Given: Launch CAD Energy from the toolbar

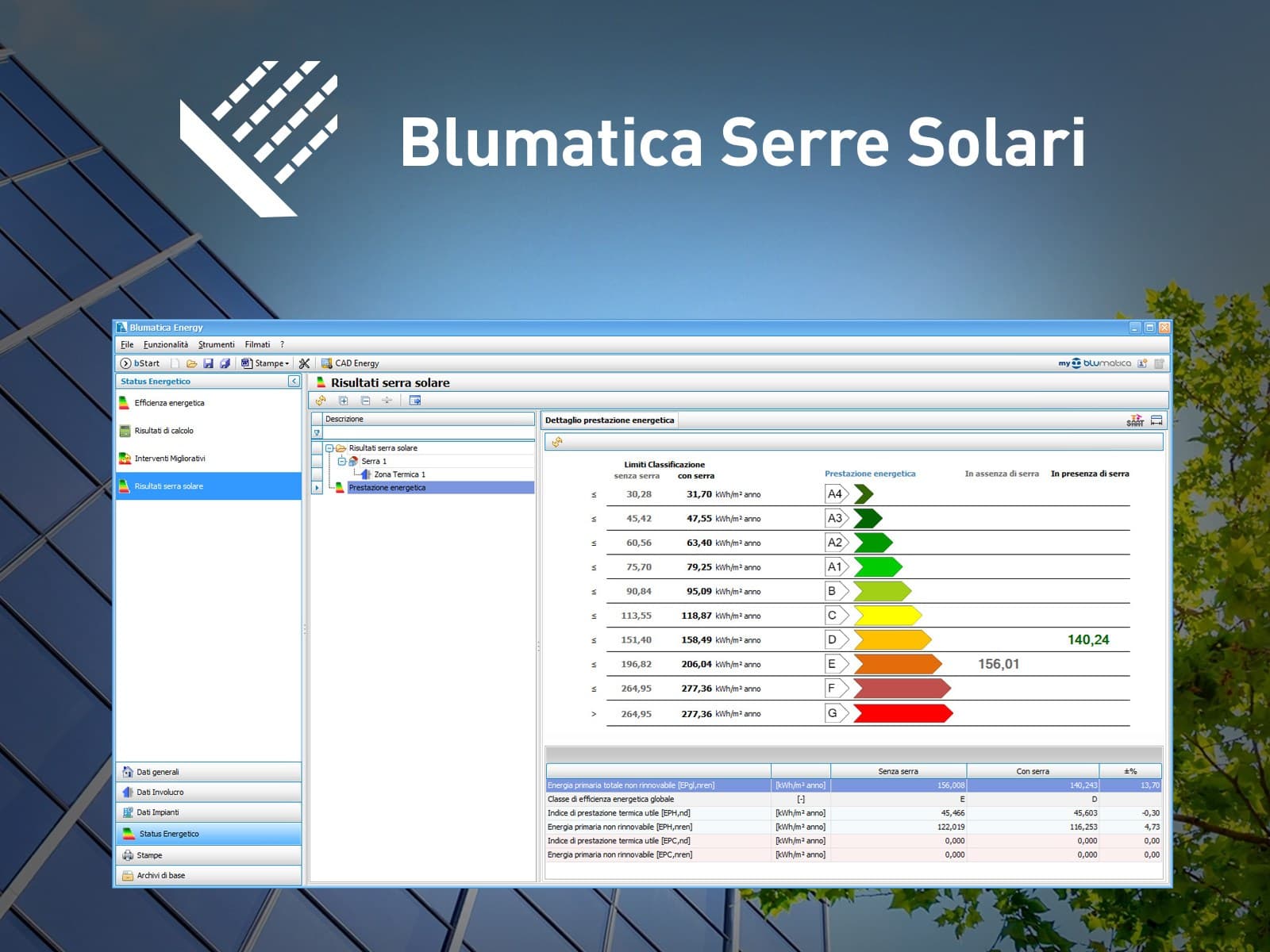Looking at the screenshot, I should [x=350, y=363].
